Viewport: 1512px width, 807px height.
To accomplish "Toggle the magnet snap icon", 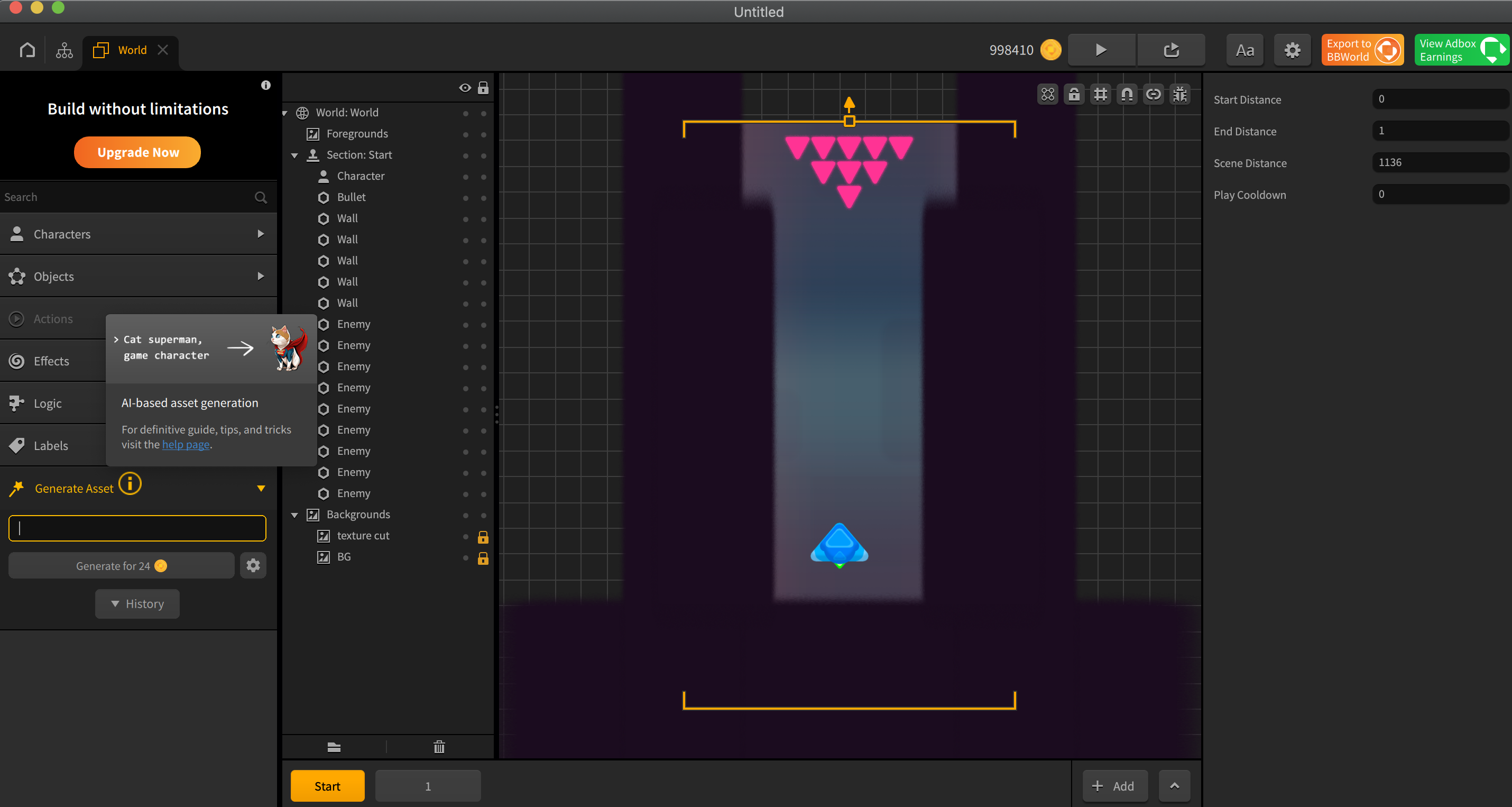I will (1127, 95).
